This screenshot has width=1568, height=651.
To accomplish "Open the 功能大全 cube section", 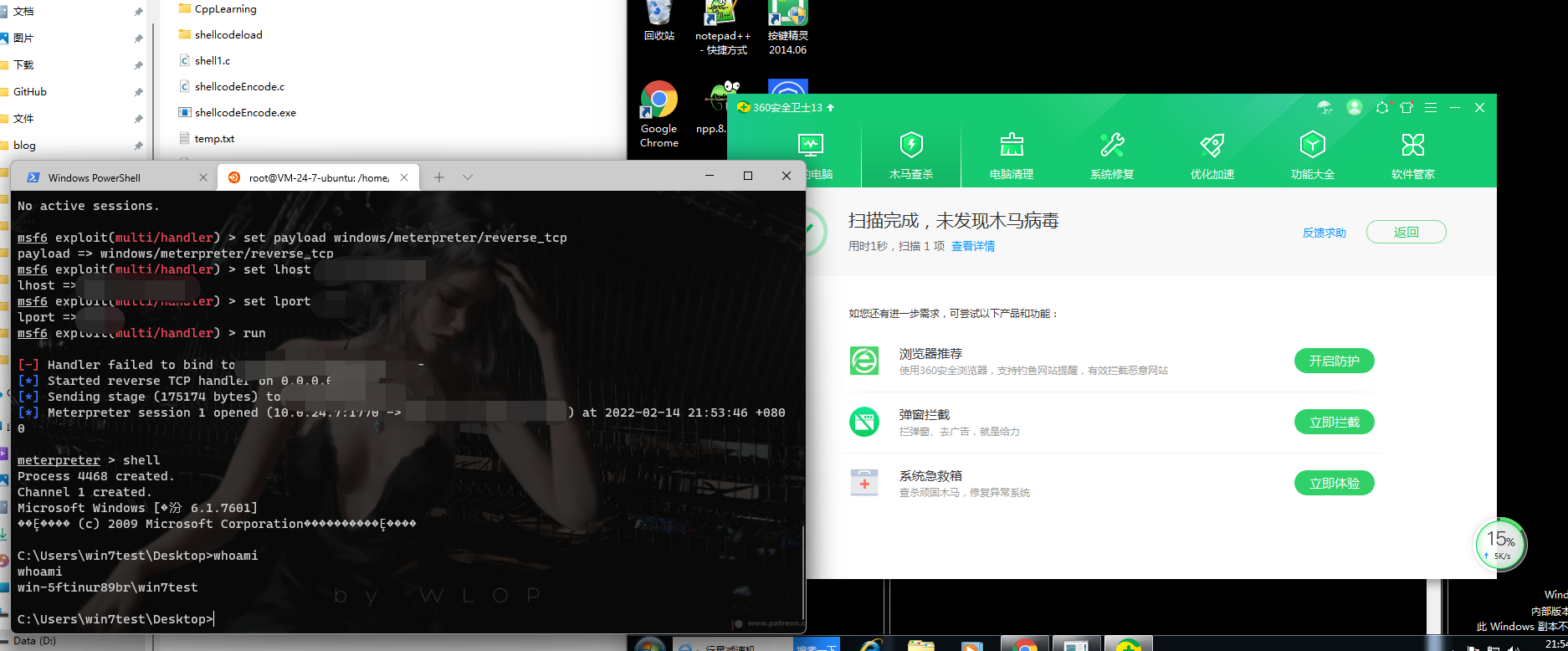I will pos(1313,156).
